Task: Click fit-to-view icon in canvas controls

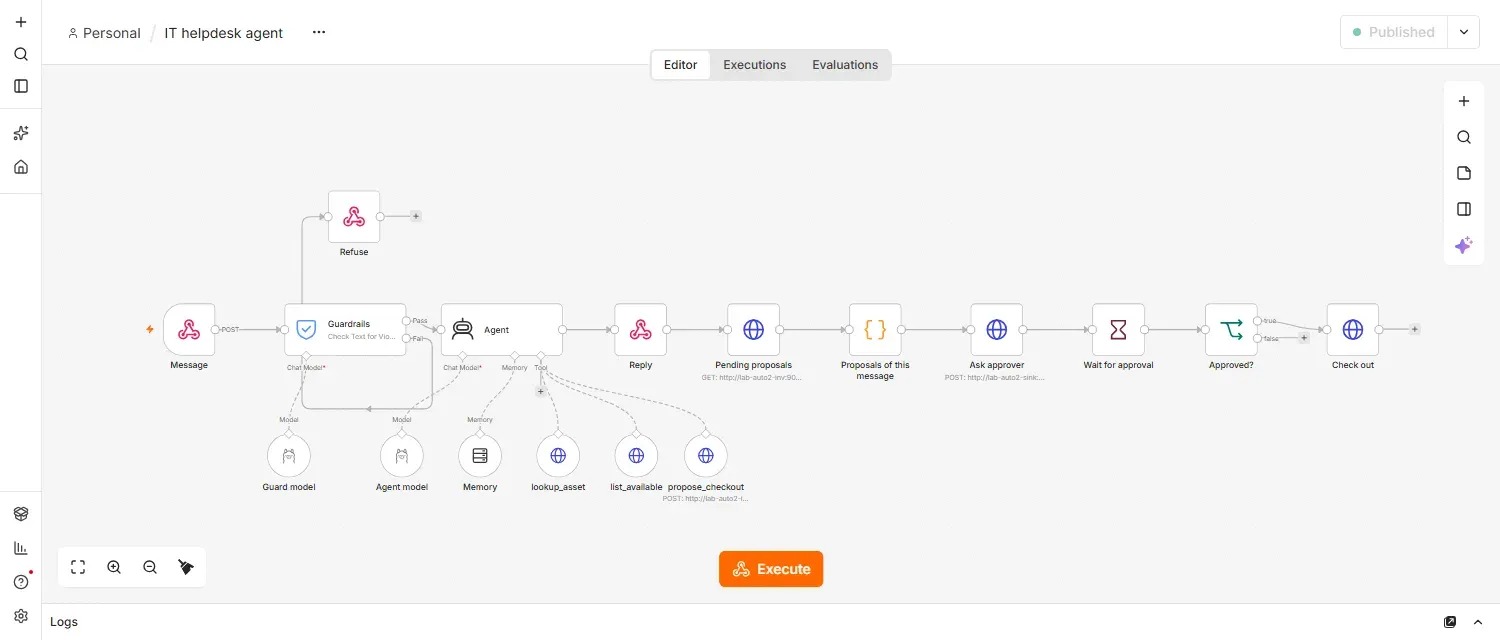Action: [x=78, y=567]
